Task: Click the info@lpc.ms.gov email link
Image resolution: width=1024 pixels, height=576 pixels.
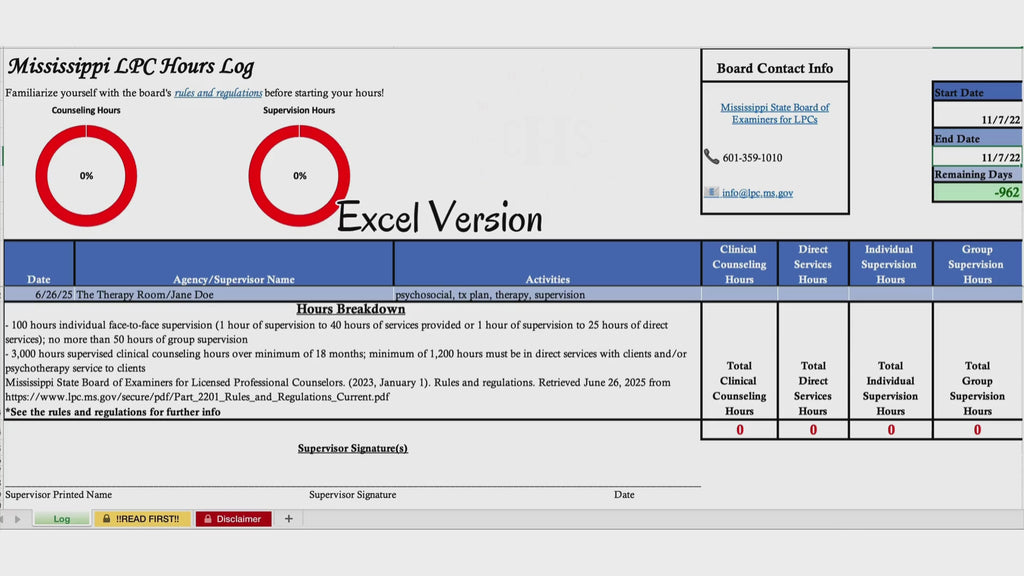Action: point(758,193)
